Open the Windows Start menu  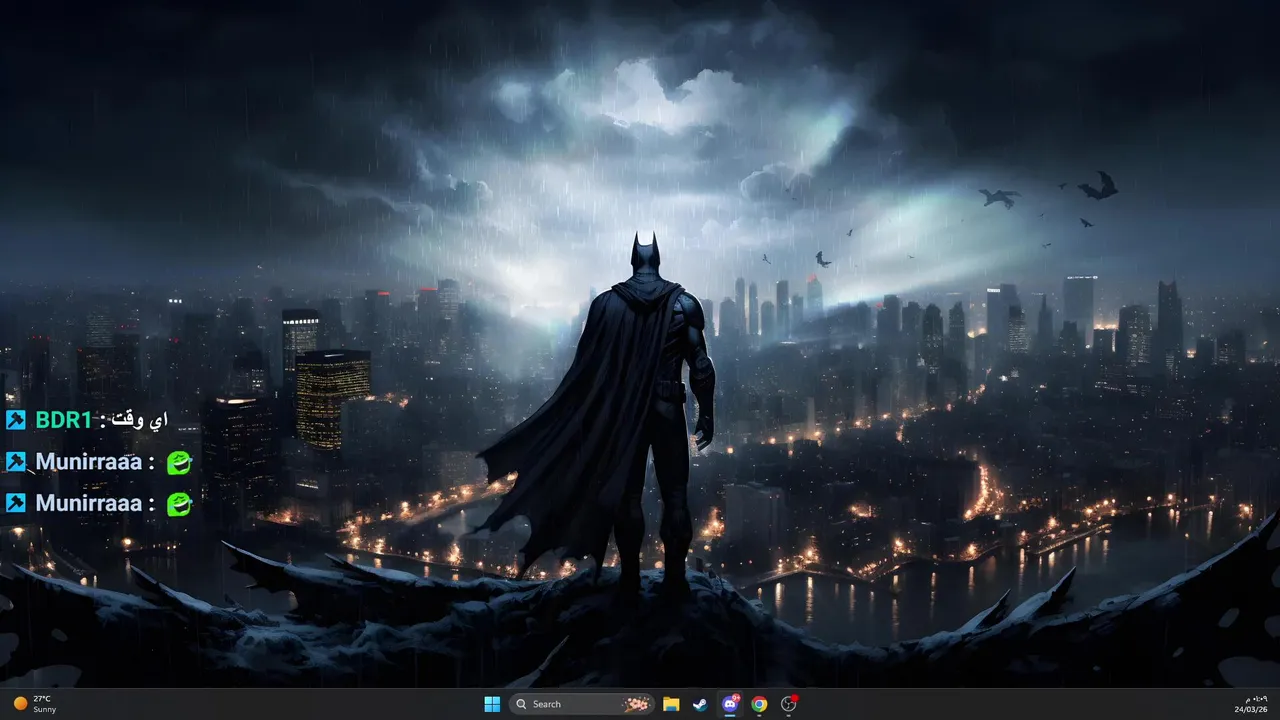pyautogui.click(x=492, y=704)
